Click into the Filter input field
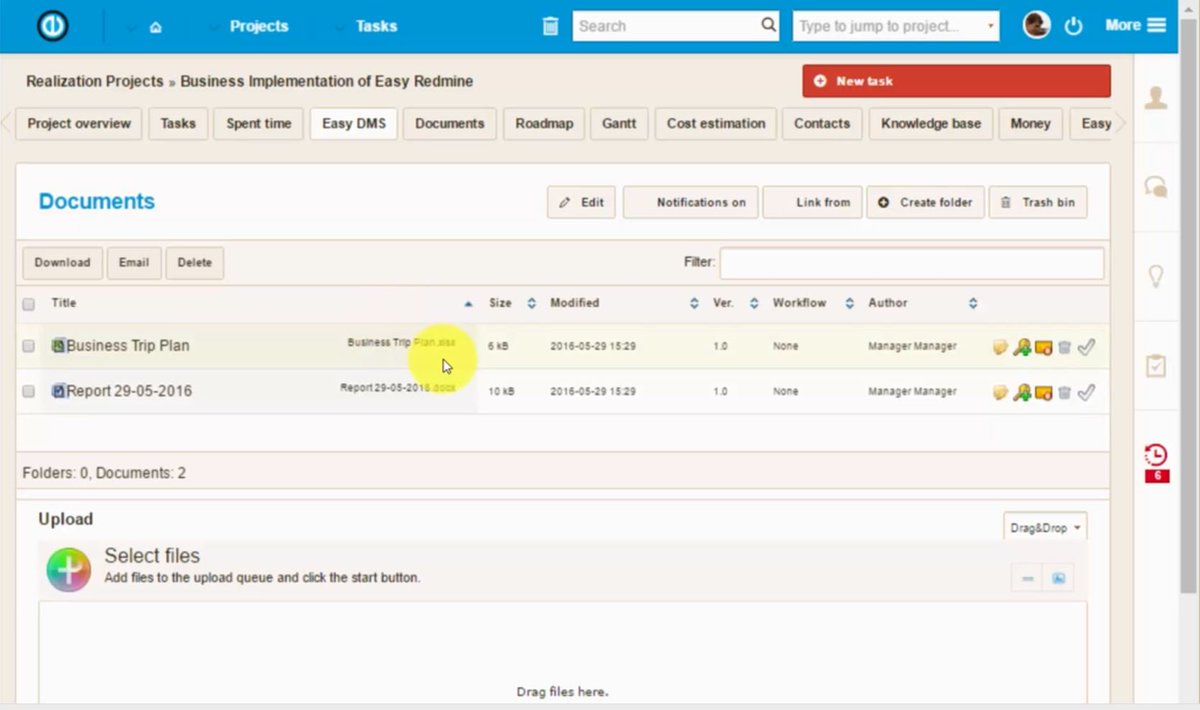The height and width of the screenshot is (710, 1200). click(x=912, y=263)
